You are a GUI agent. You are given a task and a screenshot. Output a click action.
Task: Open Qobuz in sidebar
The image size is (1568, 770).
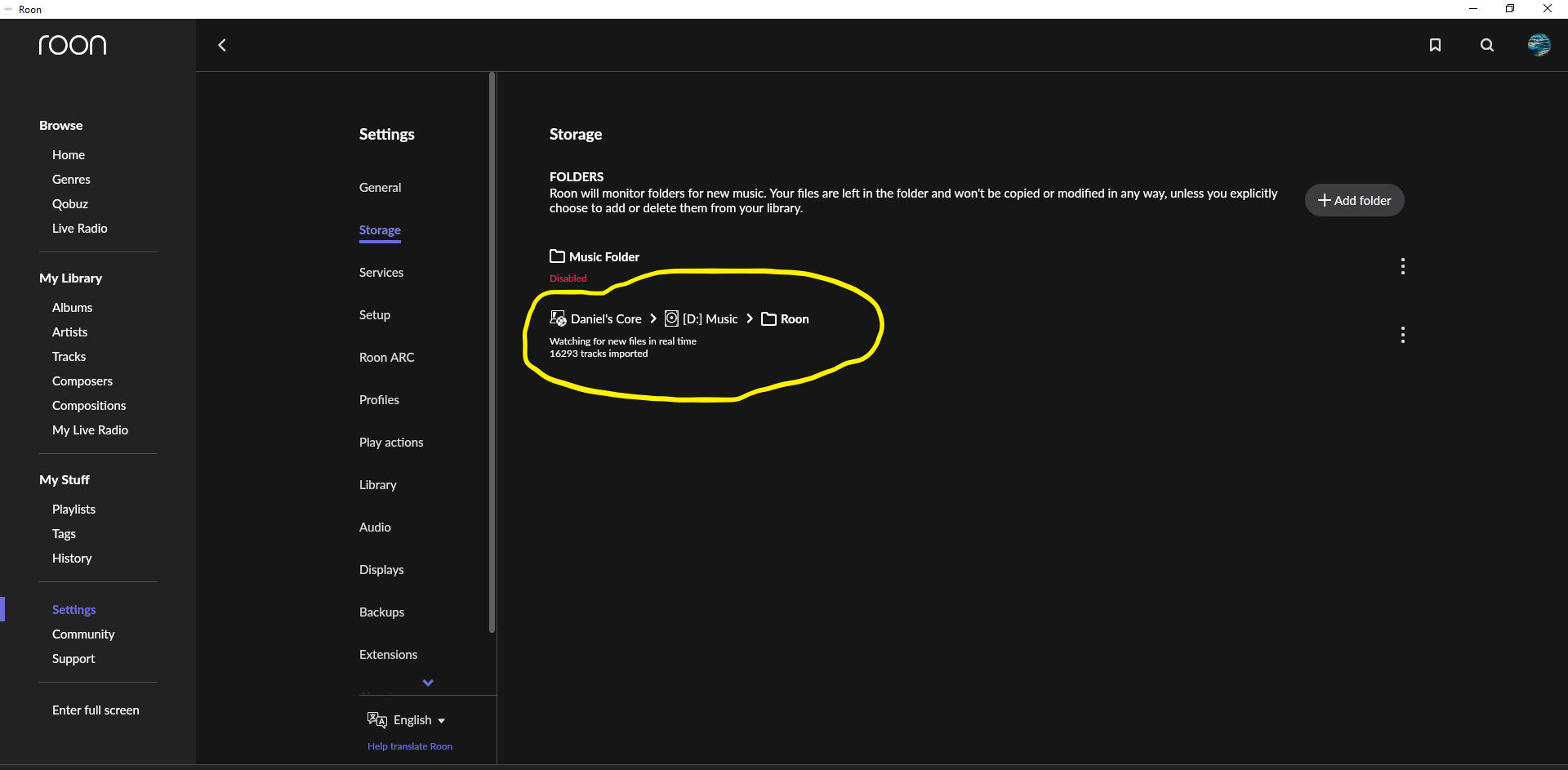tap(70, 204)
